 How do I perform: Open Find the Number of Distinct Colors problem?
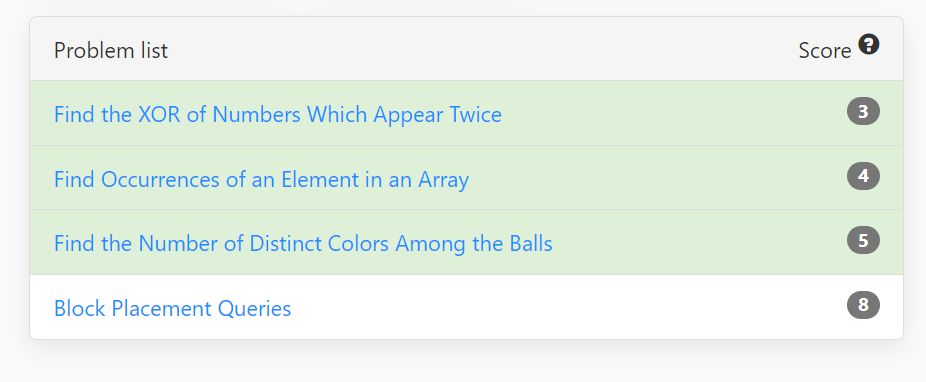[x=303, y=243]
